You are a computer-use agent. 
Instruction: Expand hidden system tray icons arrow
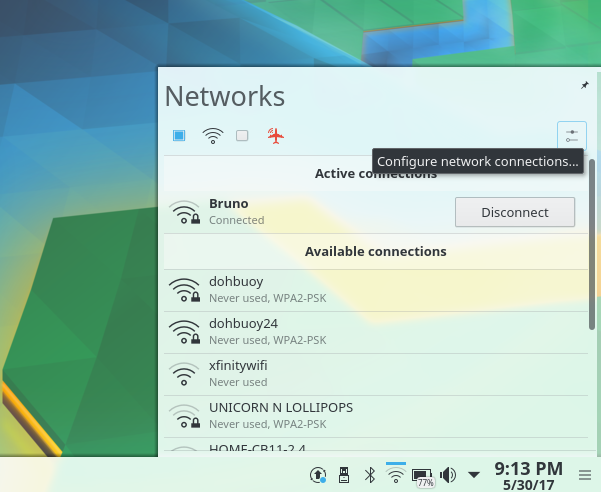pos(474,475)
